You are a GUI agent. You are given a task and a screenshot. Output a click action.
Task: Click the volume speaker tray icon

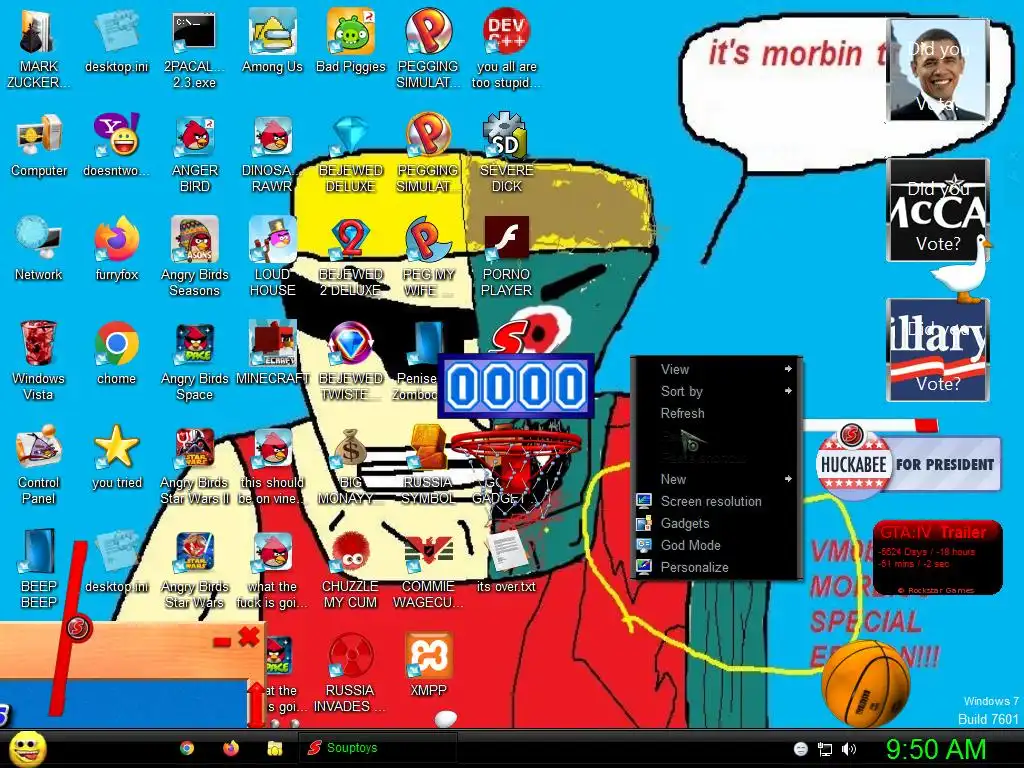tap(849, 749)
